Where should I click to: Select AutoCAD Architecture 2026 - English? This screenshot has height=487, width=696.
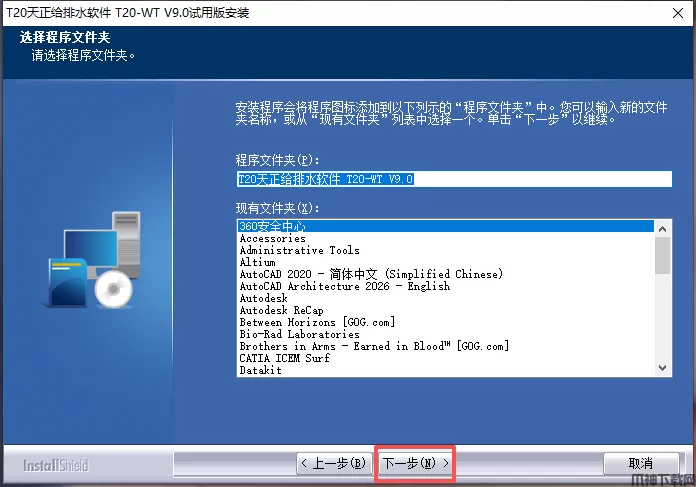(445, 286)
